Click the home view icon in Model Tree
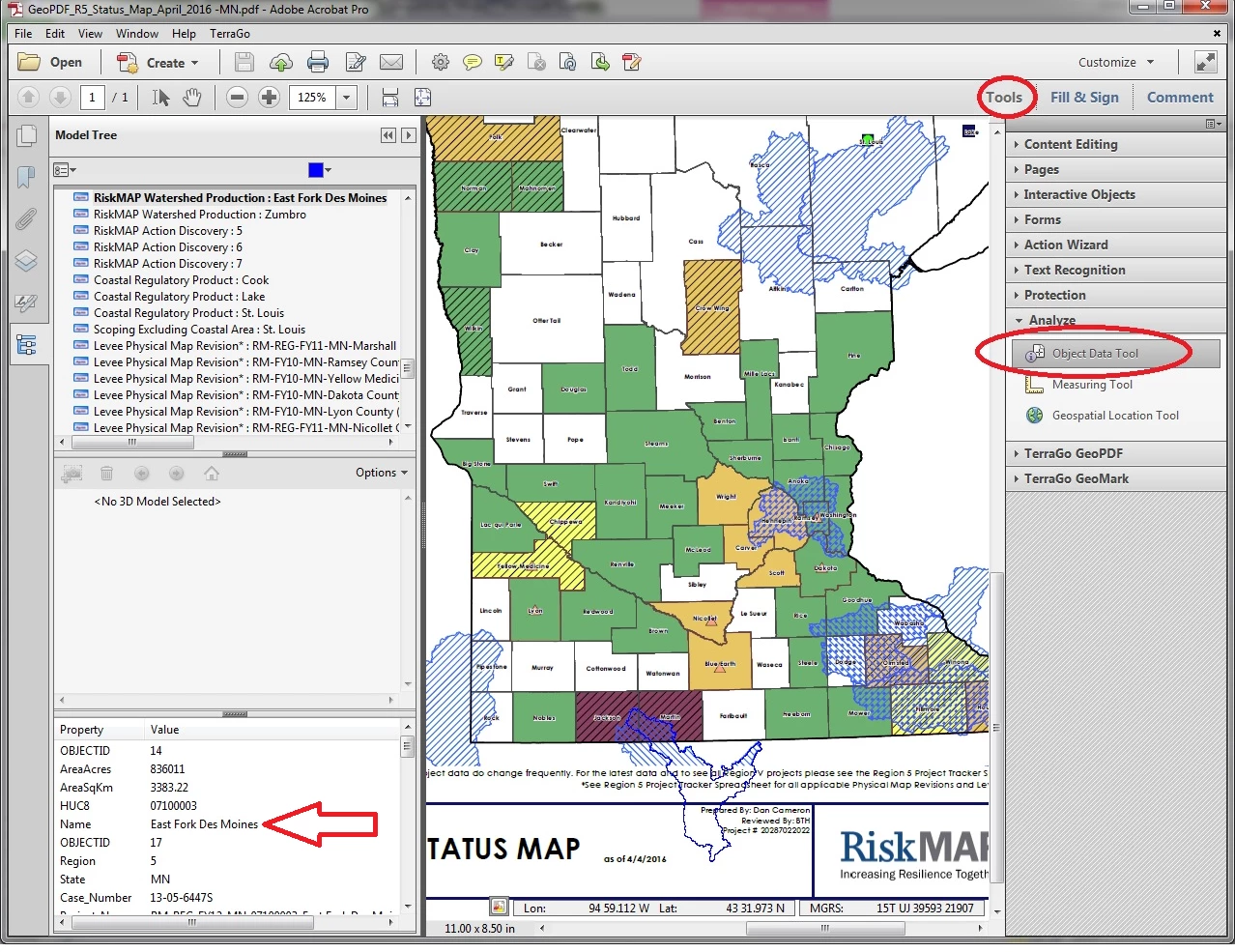This screenshot has height=952, width=1235. (212, 474)
